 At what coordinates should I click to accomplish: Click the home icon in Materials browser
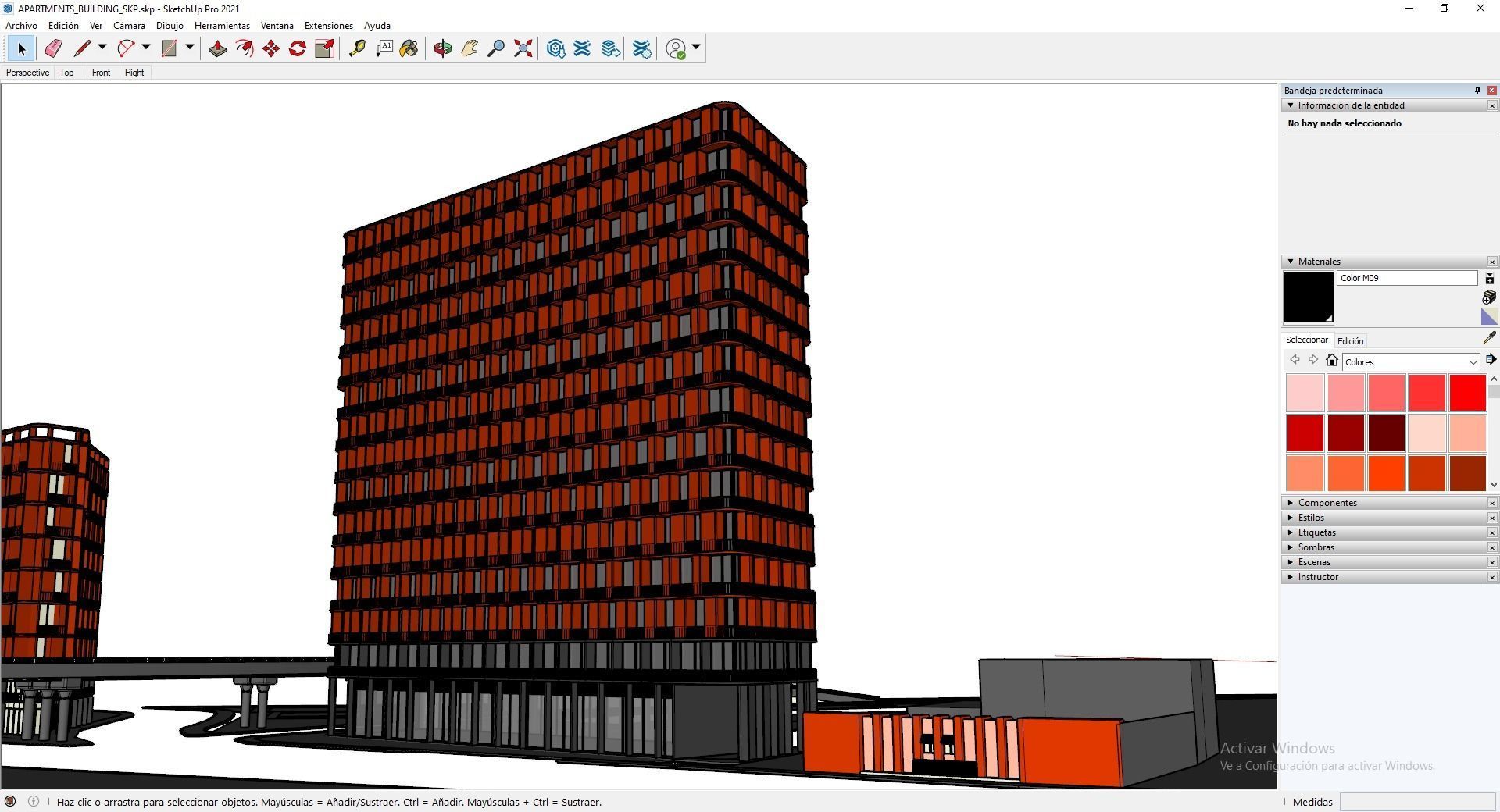pos(1332,360)
